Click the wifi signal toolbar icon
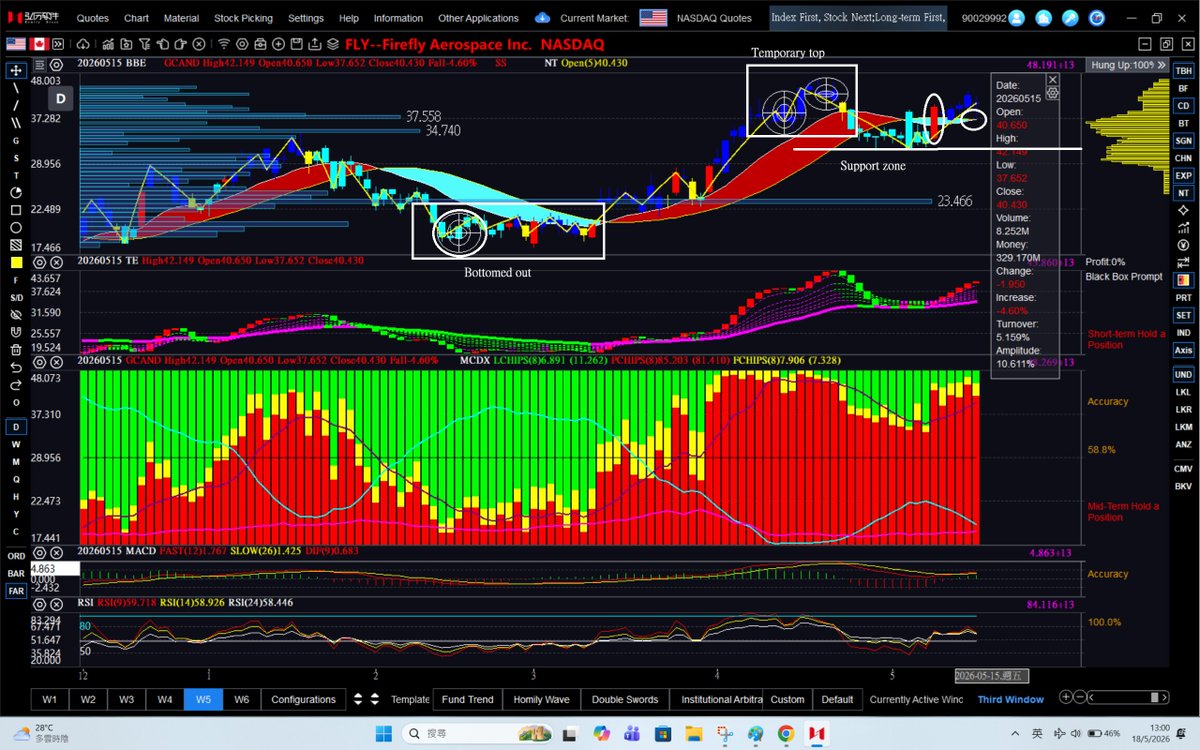The width and height of the screenshot is (1200, 750). tap(224, 44)
